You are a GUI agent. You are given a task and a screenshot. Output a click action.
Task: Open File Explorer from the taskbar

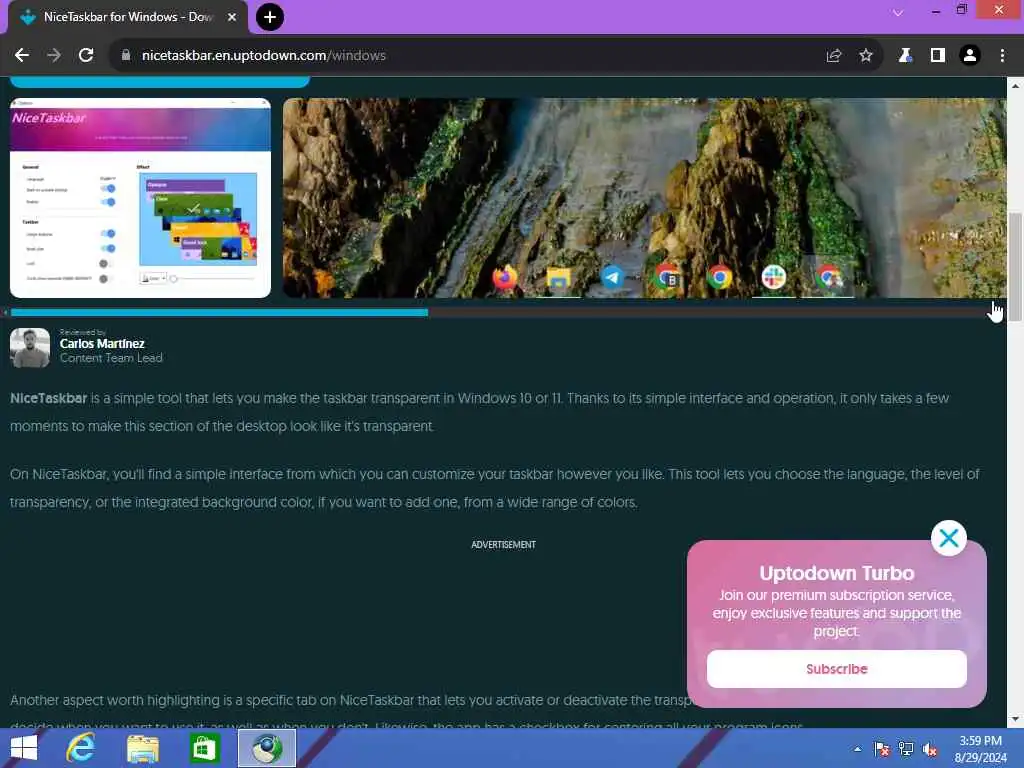pos(142,748)
